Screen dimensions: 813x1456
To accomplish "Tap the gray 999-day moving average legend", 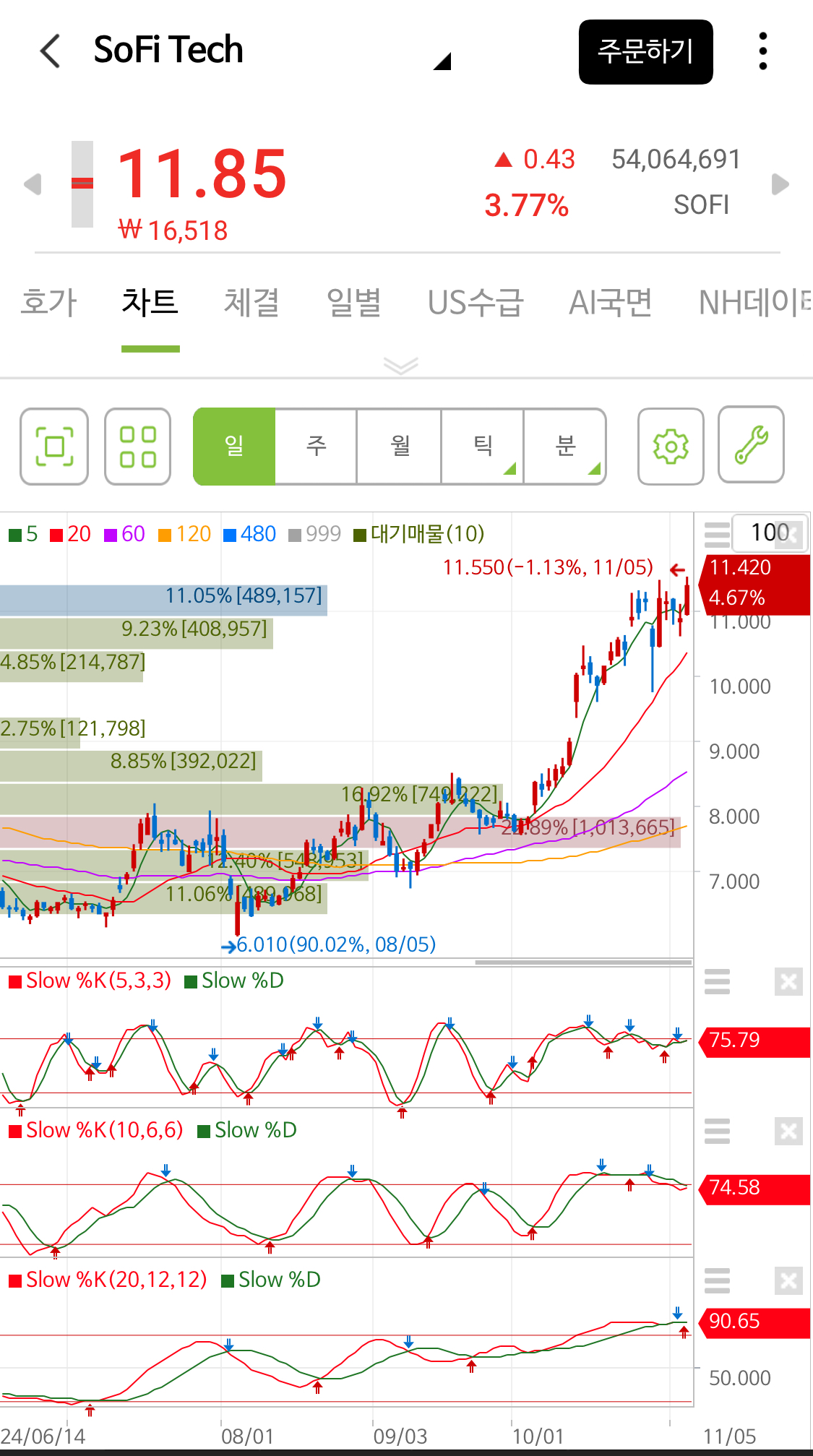I will point(314,534).
